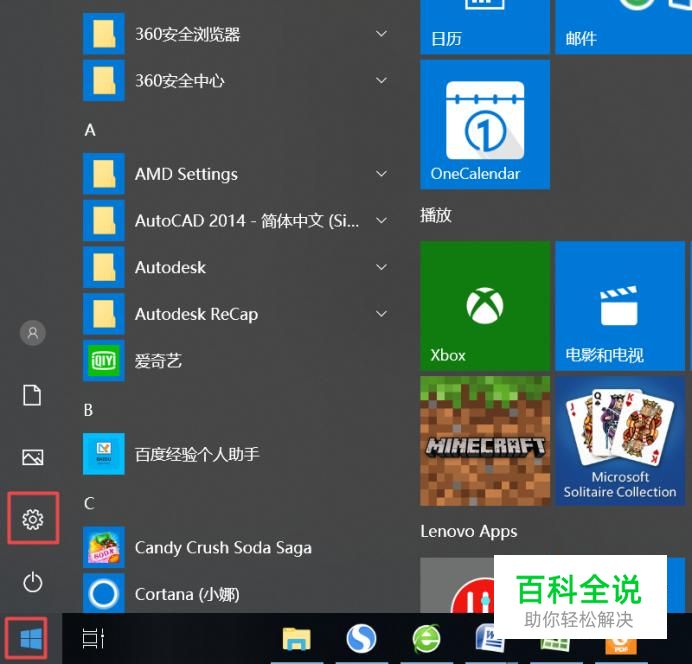Open the 百度经验个人助手 app icon
Screen dimensions: 692x664
(104, 454)
